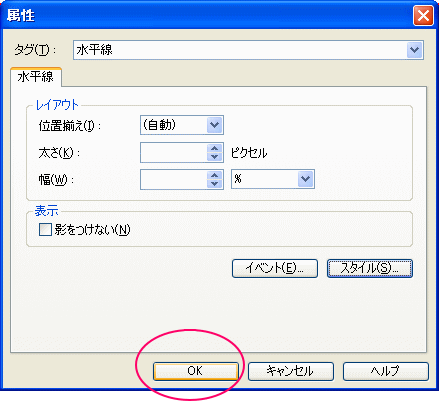Screen dimensions: 439x401
Task: Click the キャンセル button
Action: click(291, 371)
